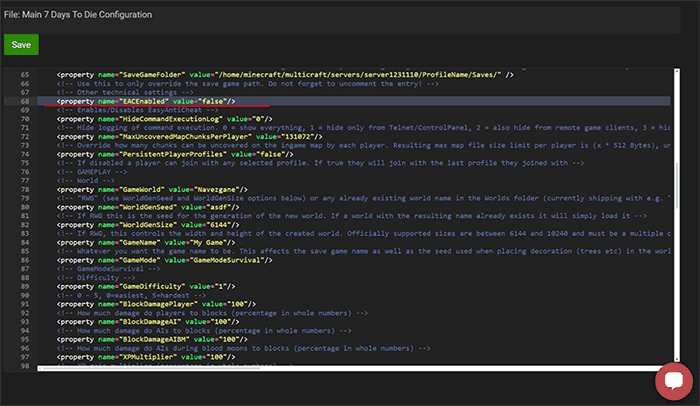
Task: Click the GameMode GameModeSurvival line
Action: [x=164, y=260]
